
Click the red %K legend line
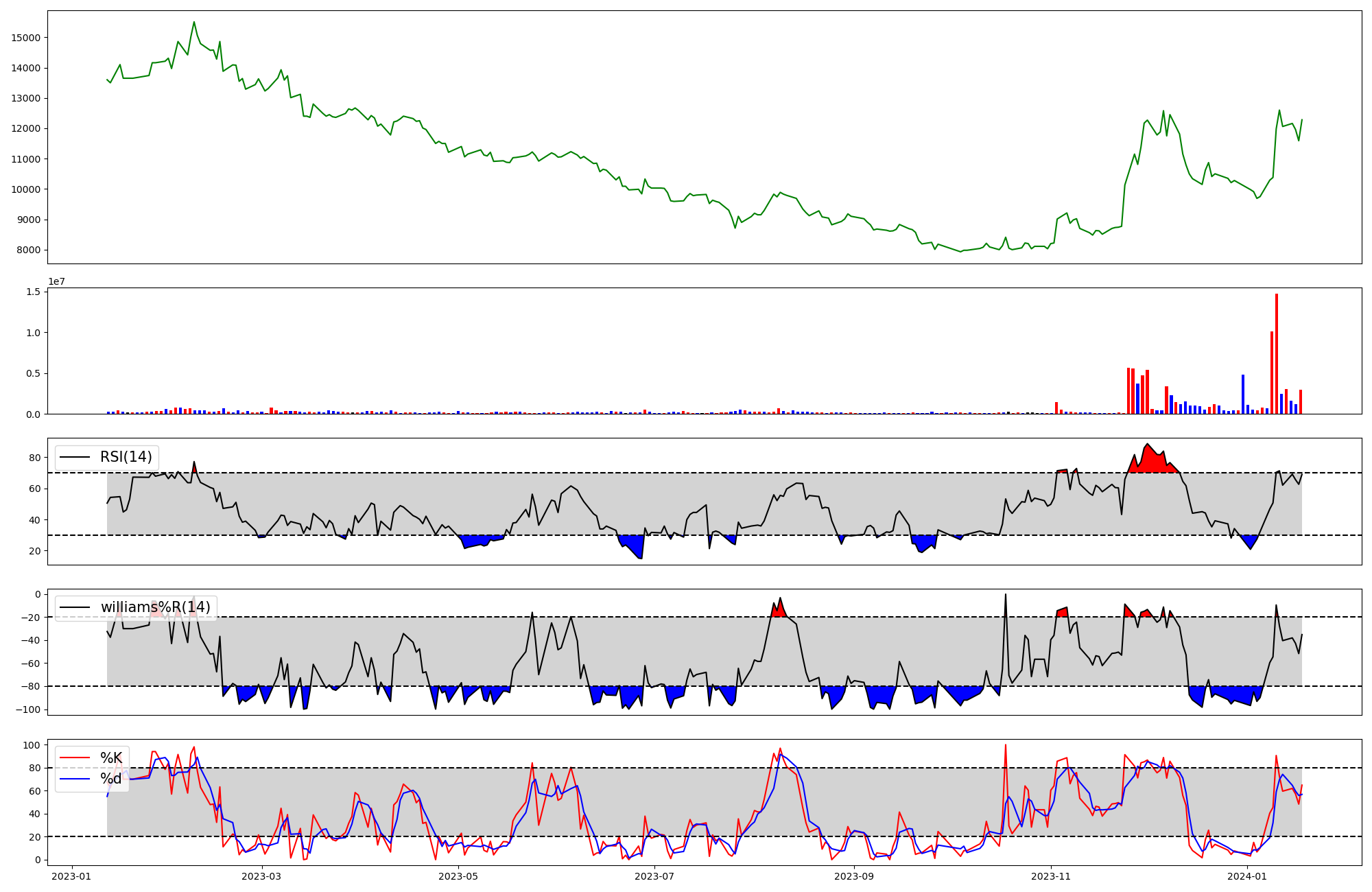tap(75, 758)
